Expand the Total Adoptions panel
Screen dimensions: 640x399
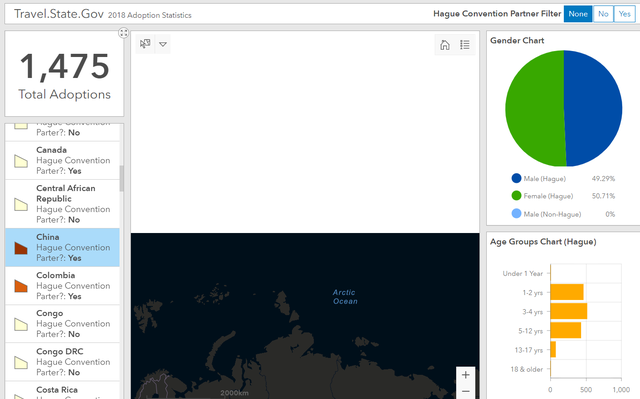124,33
